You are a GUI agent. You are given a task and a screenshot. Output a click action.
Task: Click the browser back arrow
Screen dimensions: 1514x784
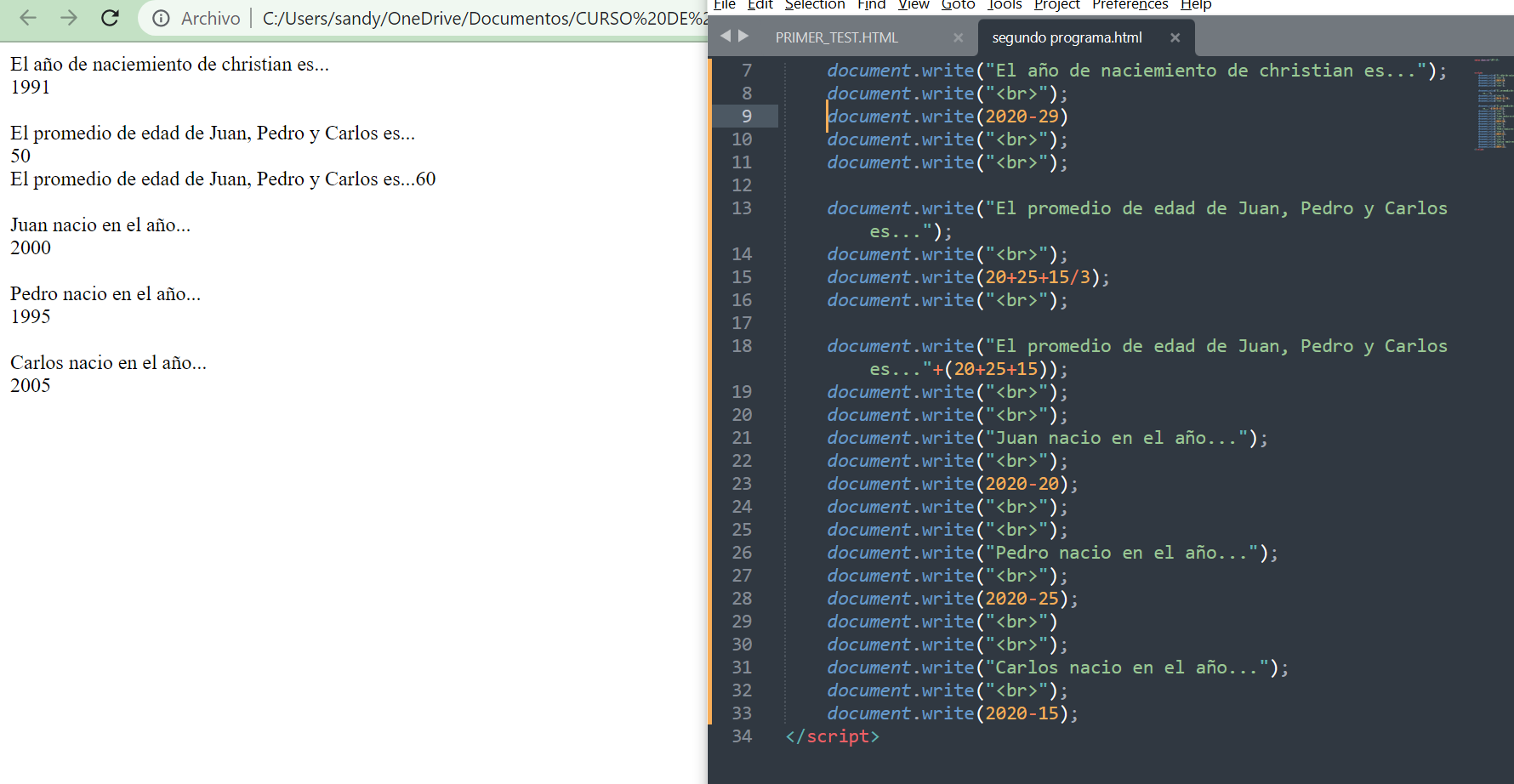28,18
